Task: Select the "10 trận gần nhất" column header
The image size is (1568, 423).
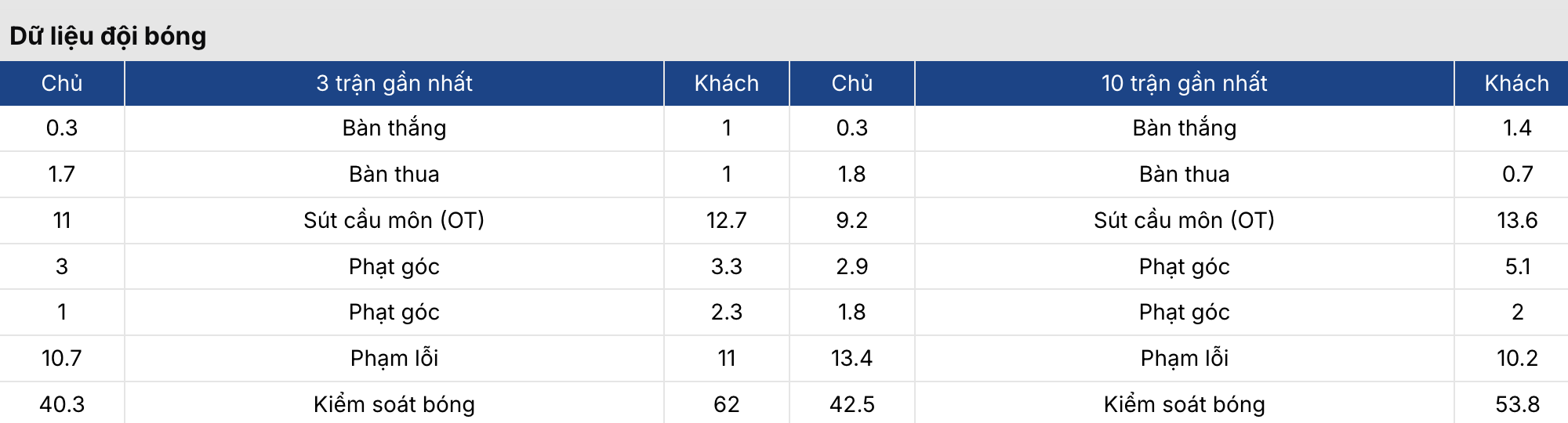Action: point(1184,83)
